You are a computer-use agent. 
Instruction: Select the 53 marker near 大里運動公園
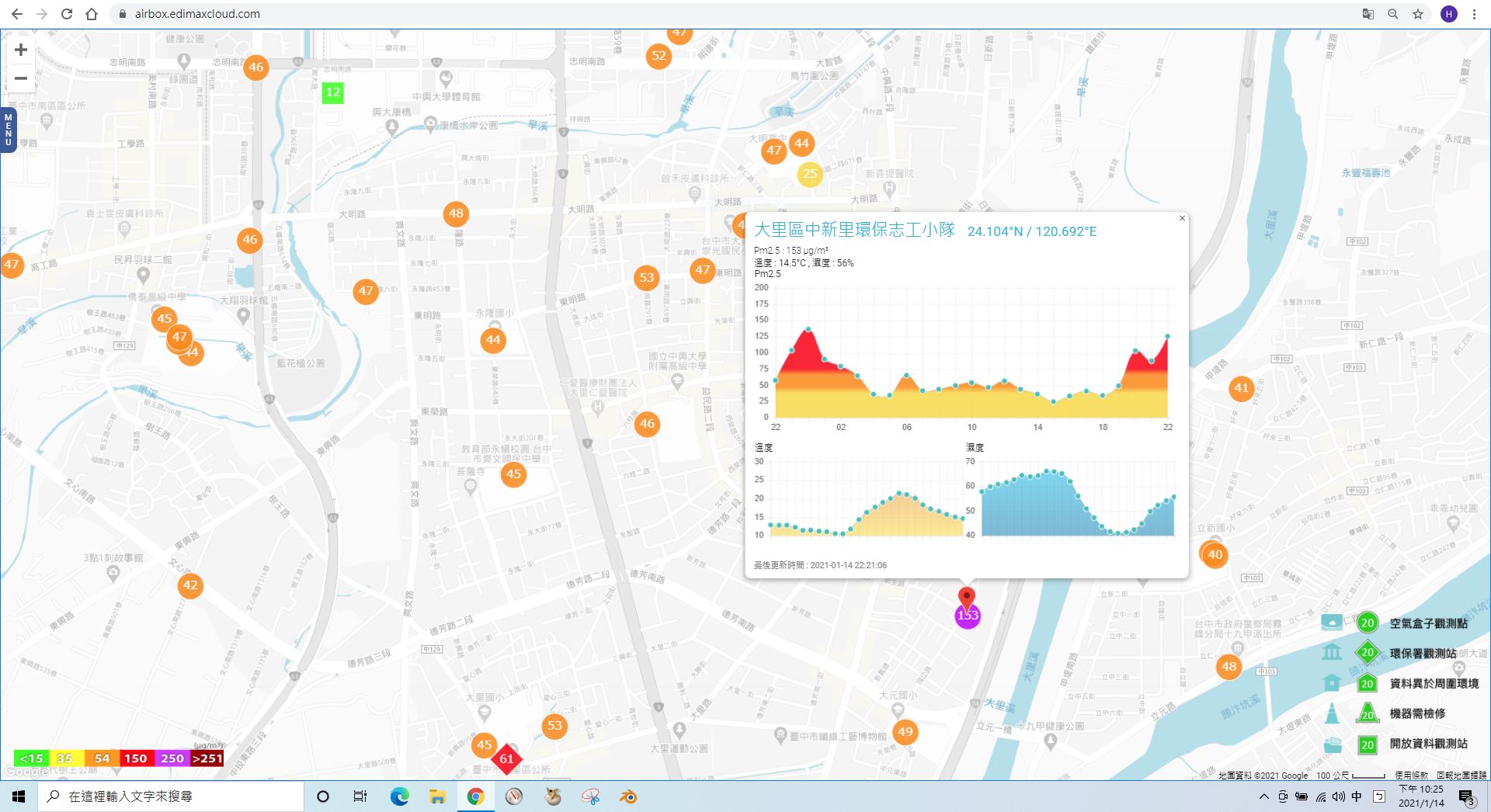pyautogui.click(x=554, y=726)
